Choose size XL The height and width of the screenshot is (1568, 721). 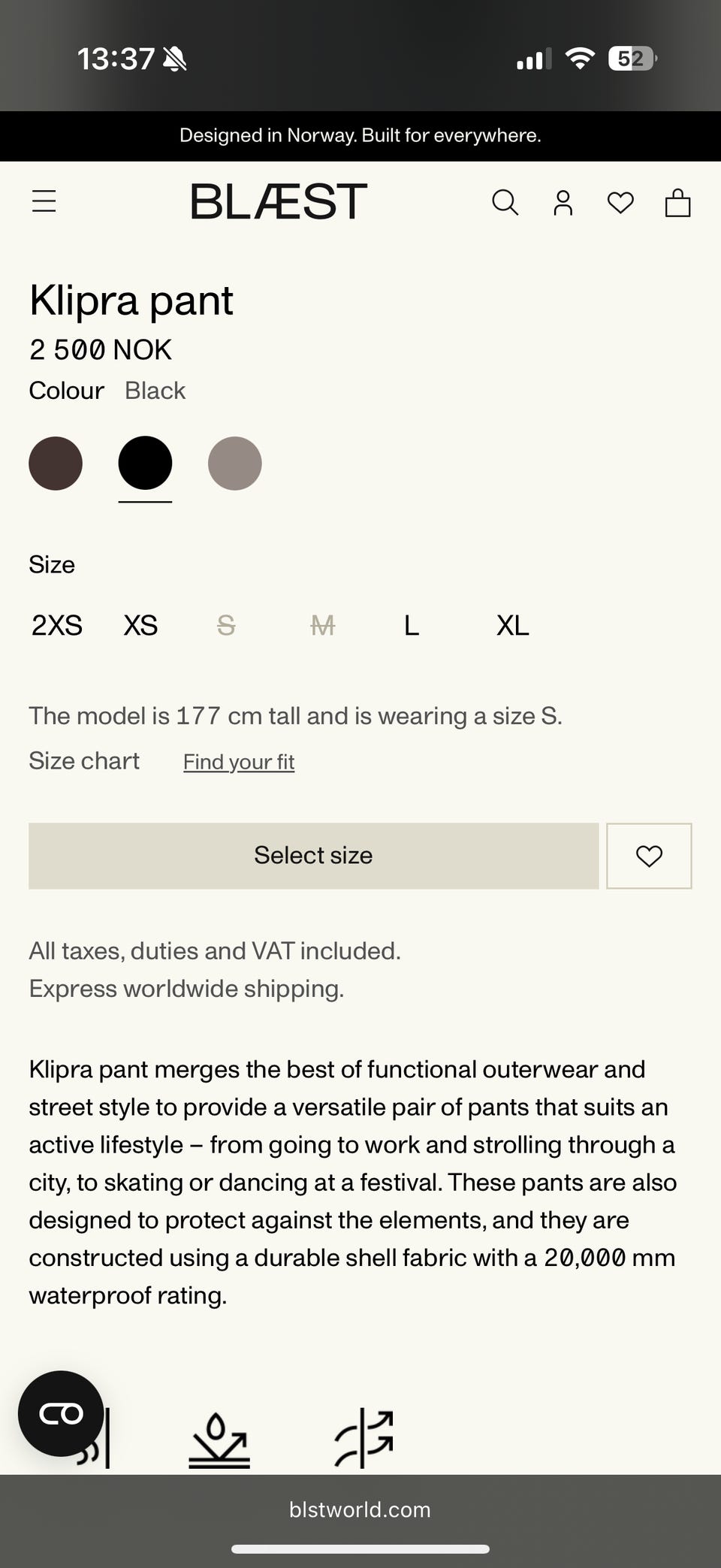point(512,625)
